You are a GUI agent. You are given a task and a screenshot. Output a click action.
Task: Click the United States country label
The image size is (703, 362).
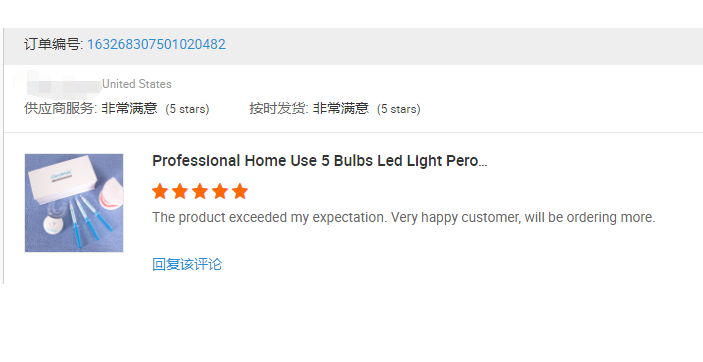137,84
